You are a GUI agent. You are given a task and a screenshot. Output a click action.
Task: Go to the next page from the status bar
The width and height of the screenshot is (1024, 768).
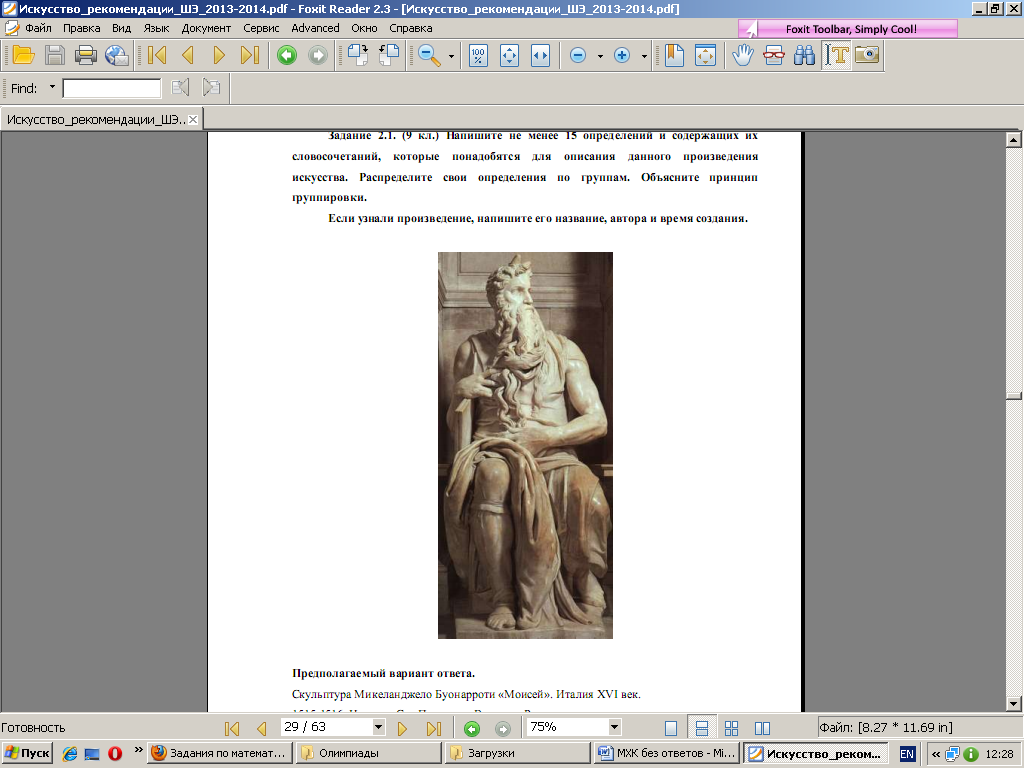(x=402, y=728)
